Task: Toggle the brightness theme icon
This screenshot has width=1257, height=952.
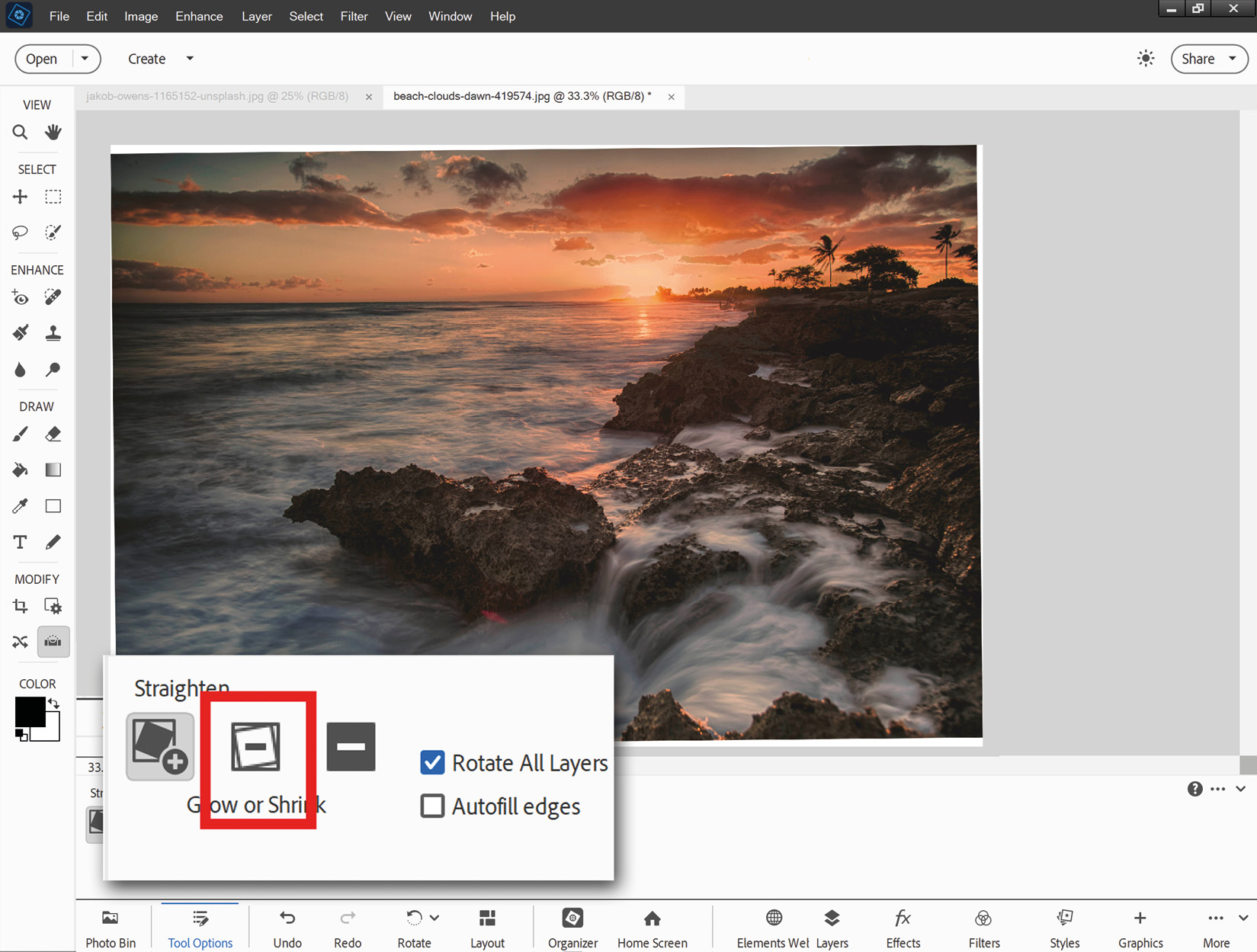Action: (x=1145, y=59)
